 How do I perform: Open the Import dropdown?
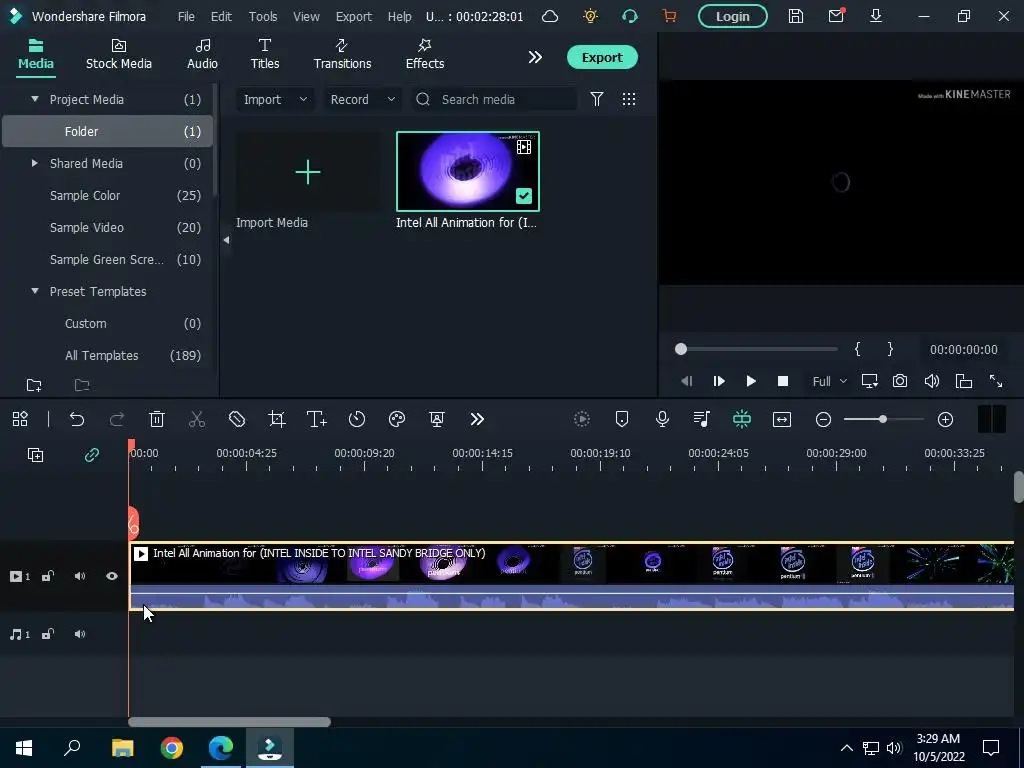click(274, 99)
